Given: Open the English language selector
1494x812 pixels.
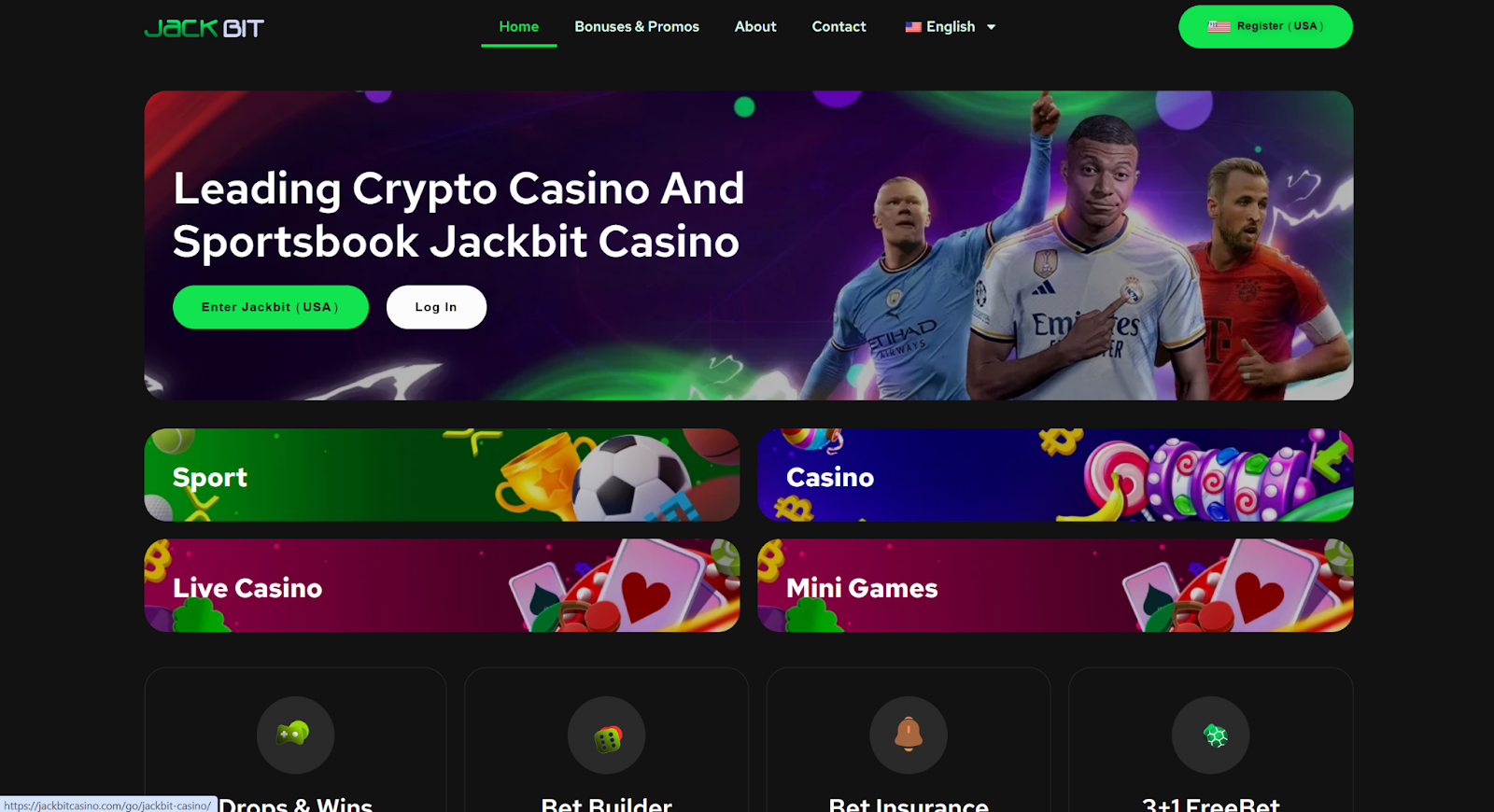Looking at the screenshot, I should (951, 27).
